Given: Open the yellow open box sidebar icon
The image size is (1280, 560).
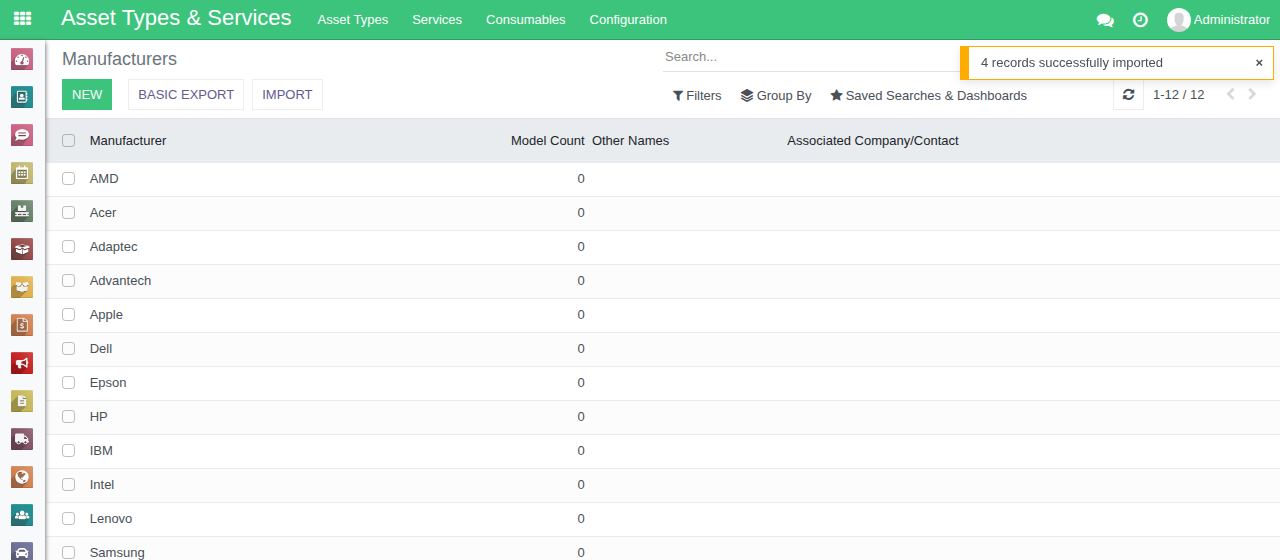Looking at the screenshot, I should [22, 287].
